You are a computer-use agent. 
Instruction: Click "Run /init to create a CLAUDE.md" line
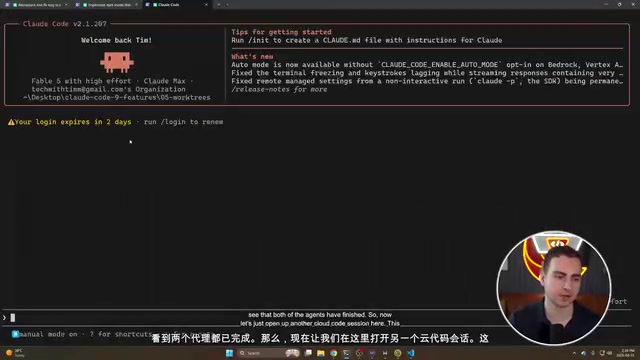[367, 40]
